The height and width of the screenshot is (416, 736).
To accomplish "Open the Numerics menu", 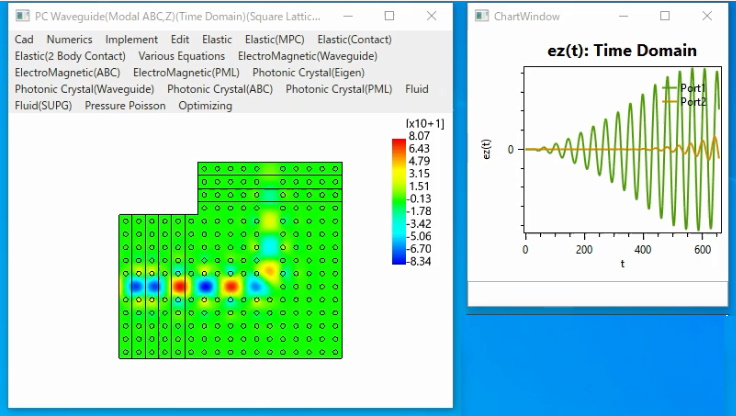I will (69, 39).
